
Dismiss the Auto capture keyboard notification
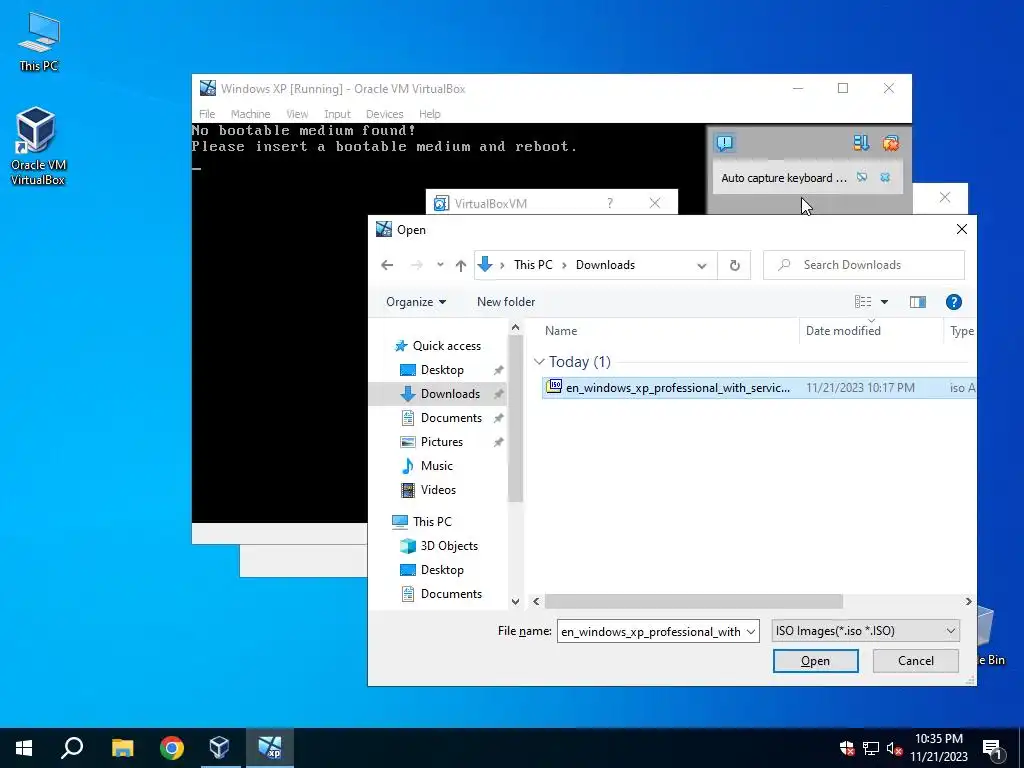(885, 177)
